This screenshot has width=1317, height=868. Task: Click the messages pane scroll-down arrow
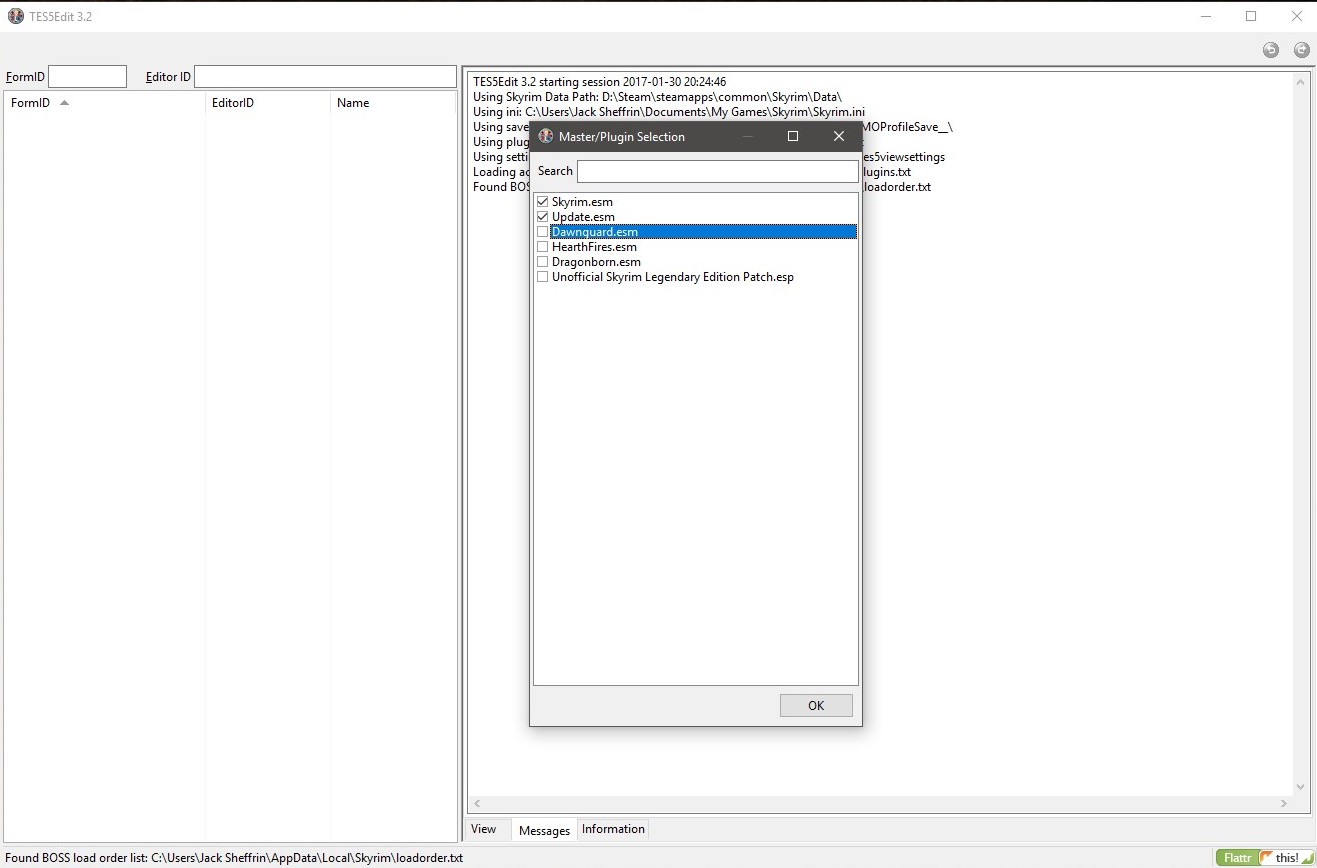click(1300, 787)
